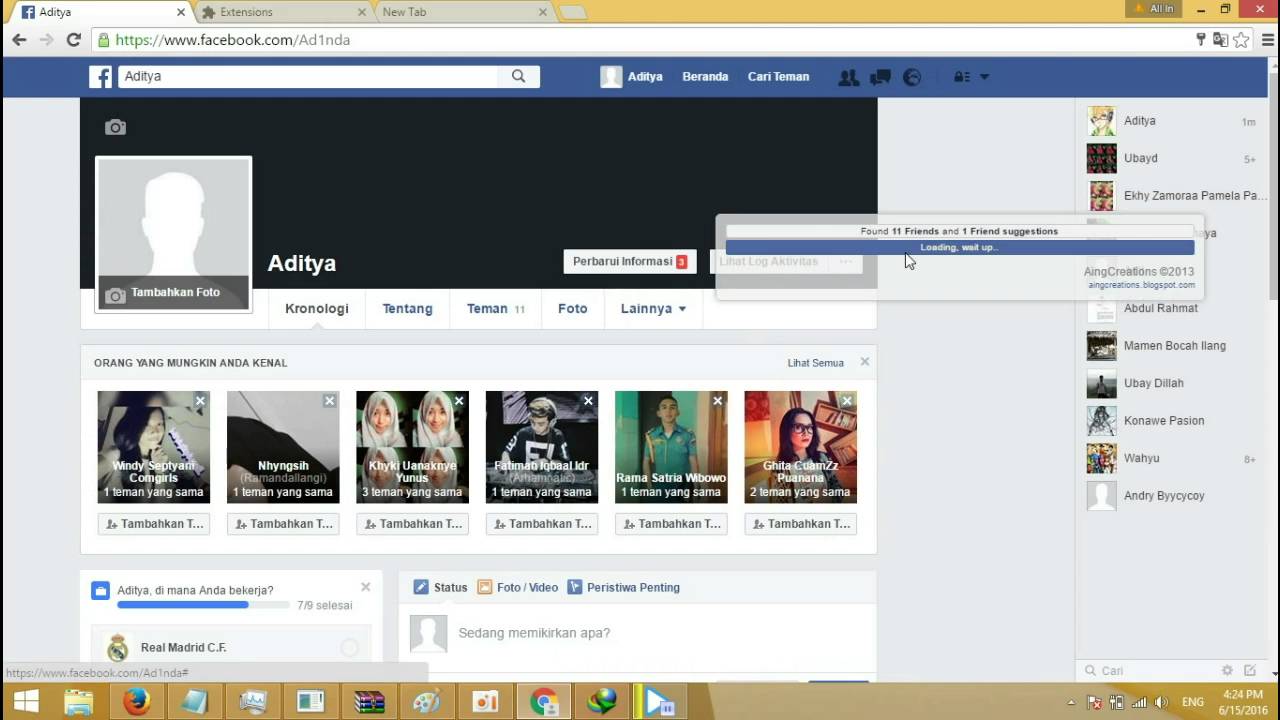Show hidden system tray icons arrow
Screen dimensions: 1280x720
pos(1072,702)
